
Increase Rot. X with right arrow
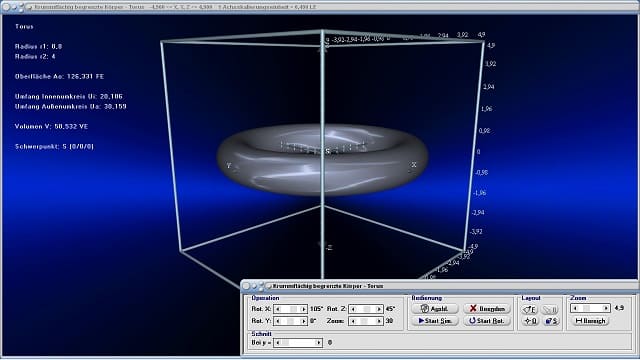(x=303, y=309)
